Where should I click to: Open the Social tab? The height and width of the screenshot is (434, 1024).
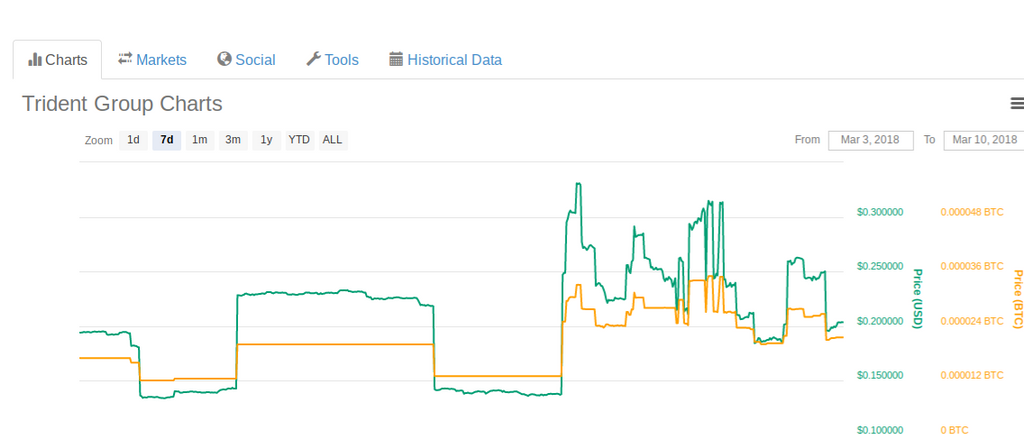[255, 60]
